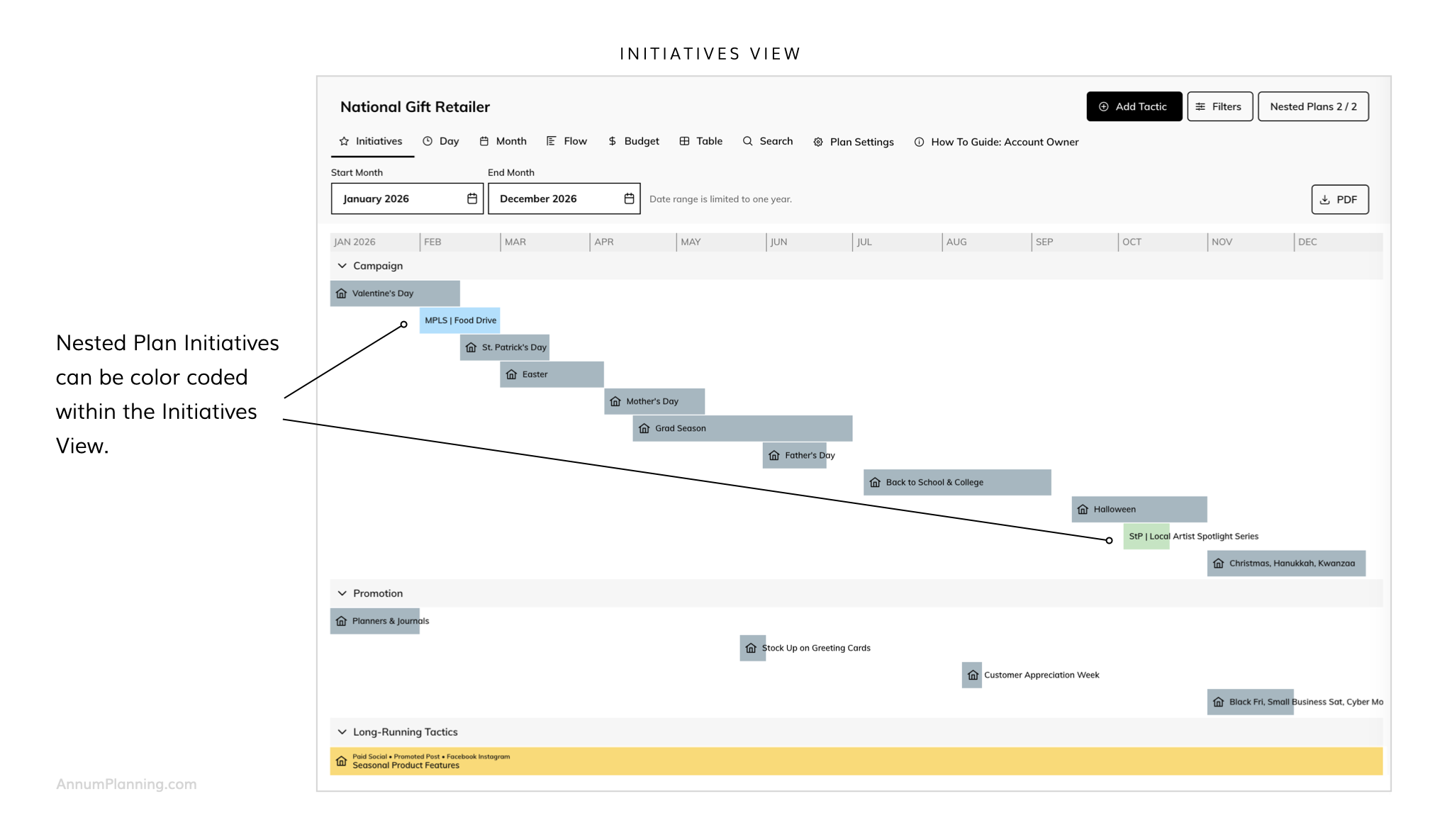Toggle the Nested Plans 2 / 2 button

click(1312, 106)
